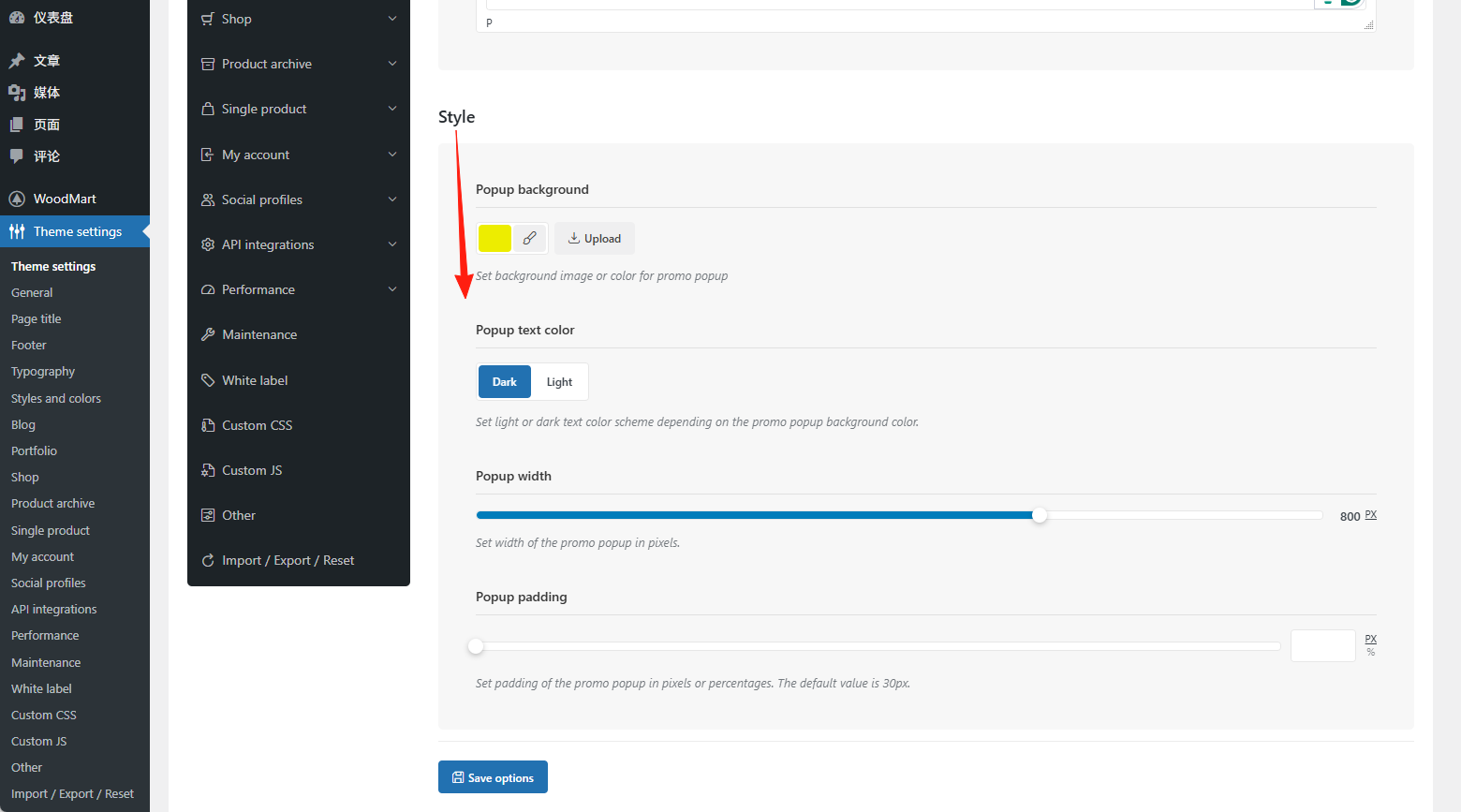Click the Other options panel icon
Image resolution: width=1461 pixels, height=812 pixels.
[208, 515]
